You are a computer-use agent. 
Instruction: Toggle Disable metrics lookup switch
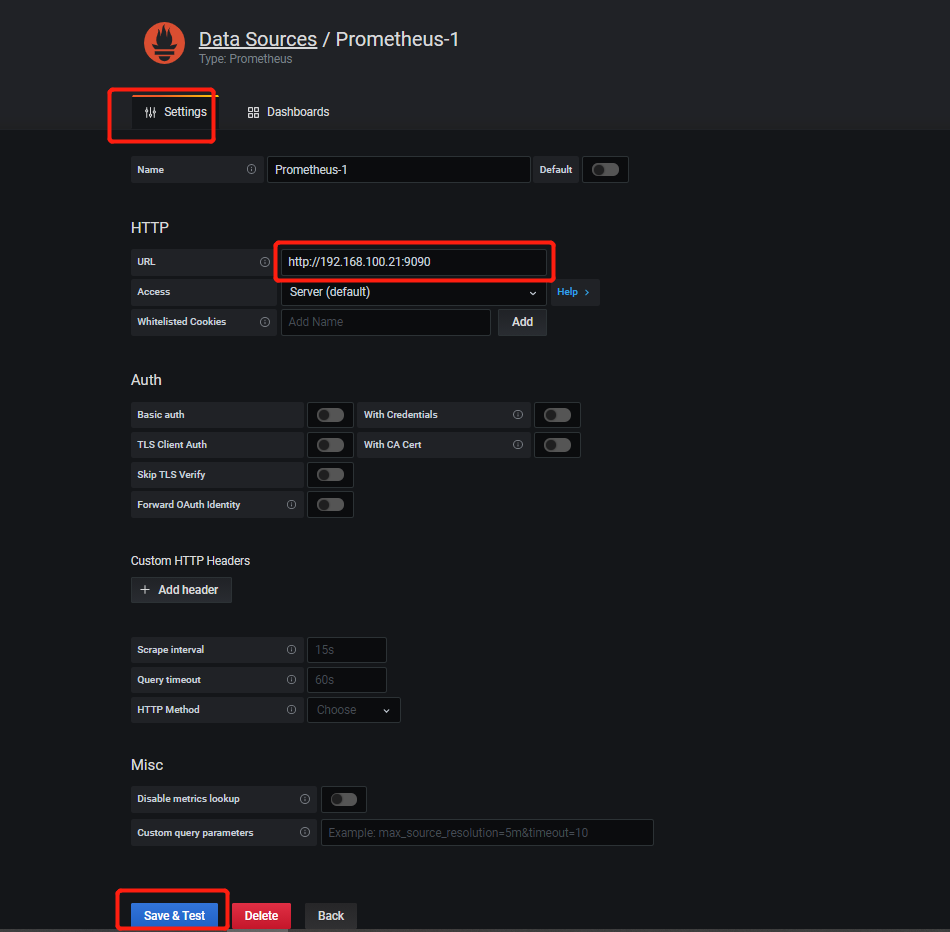point(344,799)
